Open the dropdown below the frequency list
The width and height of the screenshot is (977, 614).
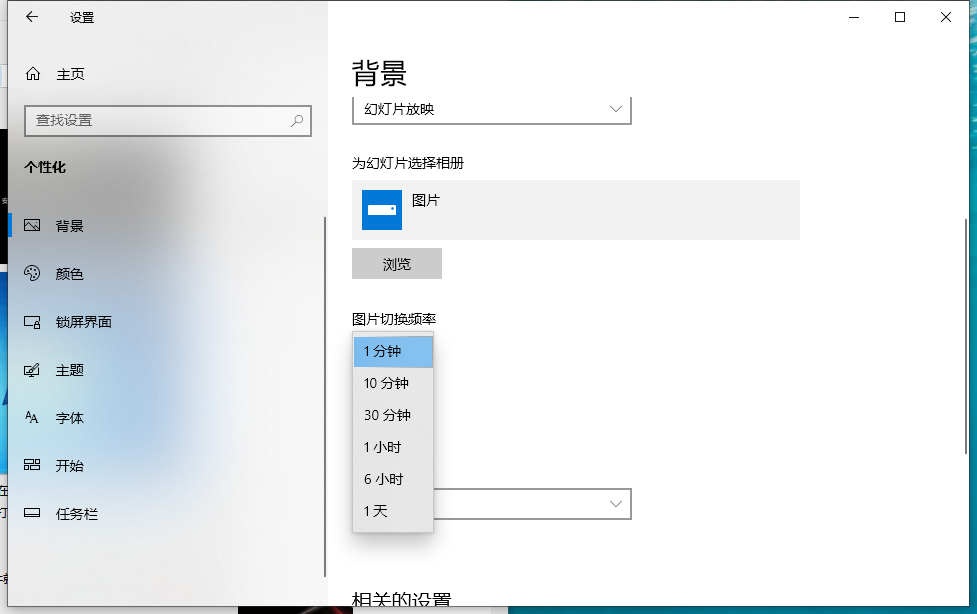click(x=533, y=504)
